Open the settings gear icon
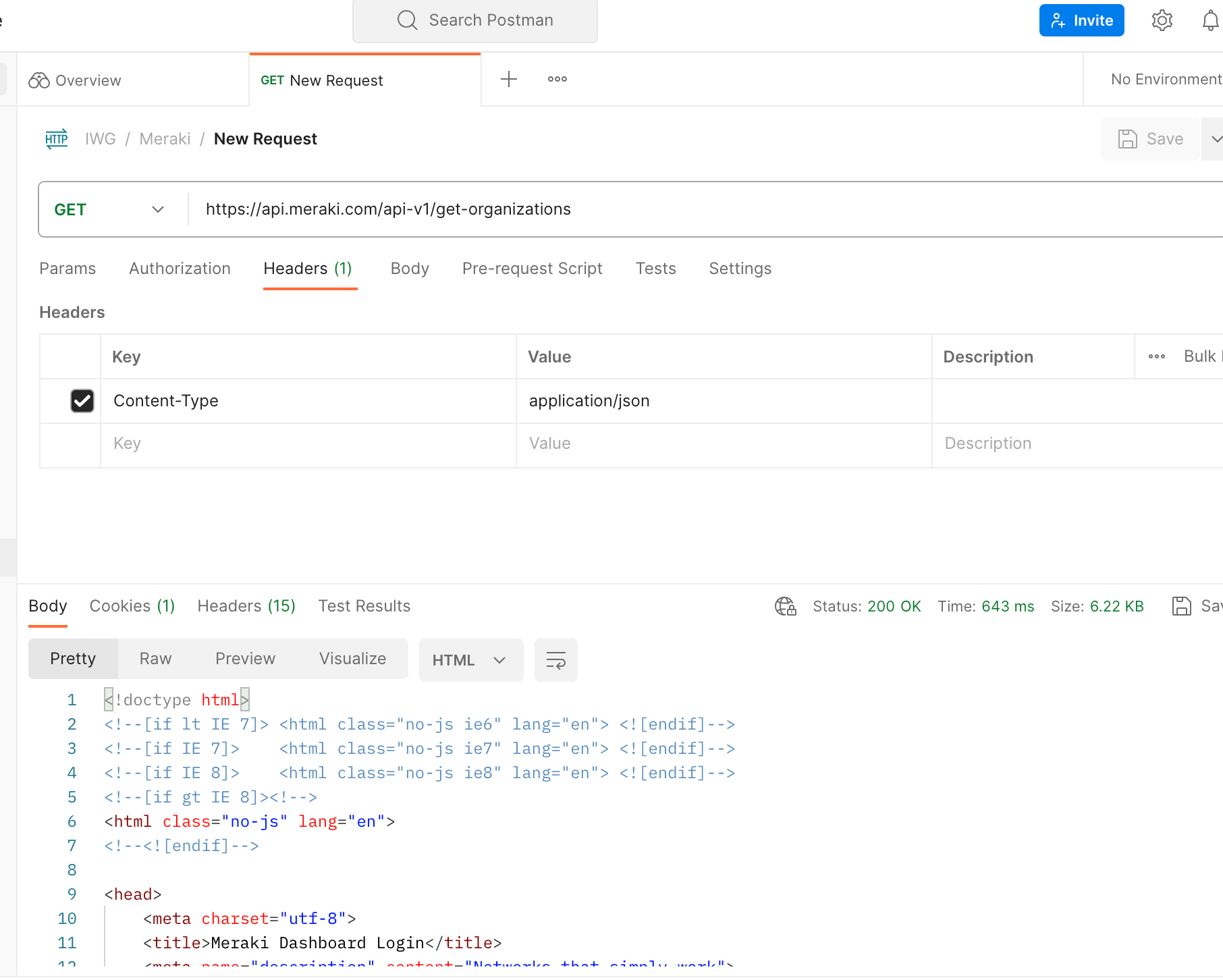 coord(1162,21)
